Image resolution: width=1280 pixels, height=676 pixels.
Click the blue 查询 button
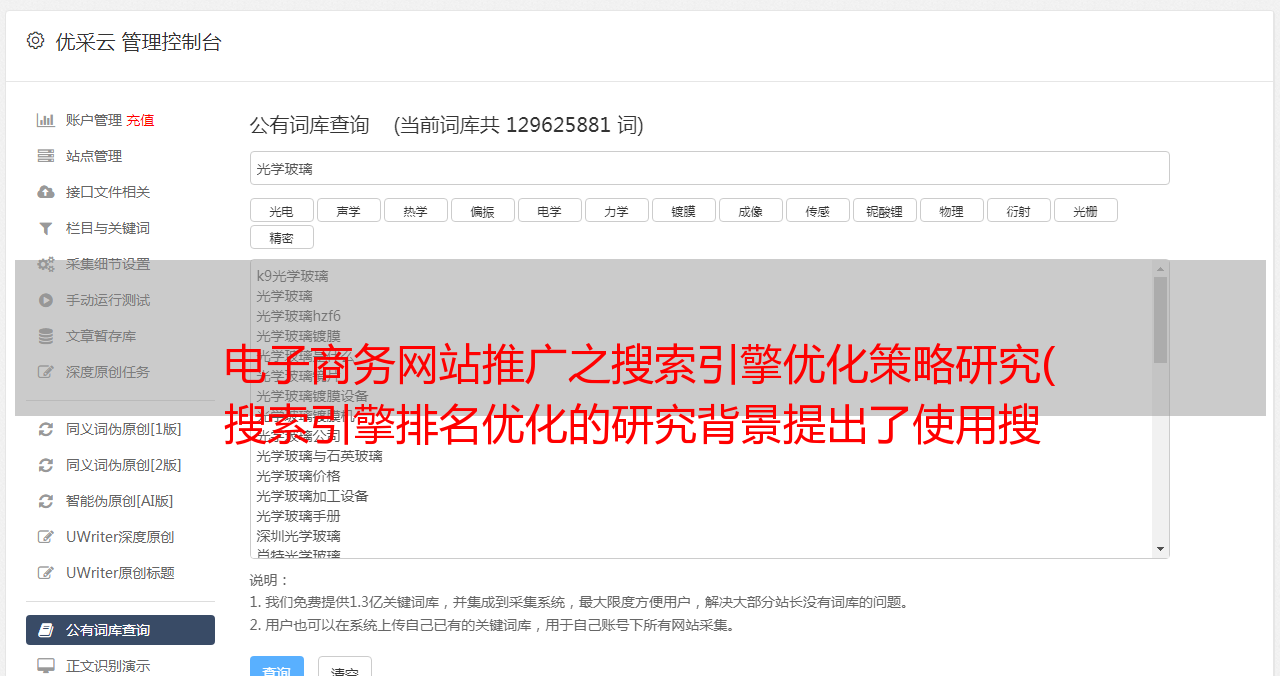click(x=277, y=668)
